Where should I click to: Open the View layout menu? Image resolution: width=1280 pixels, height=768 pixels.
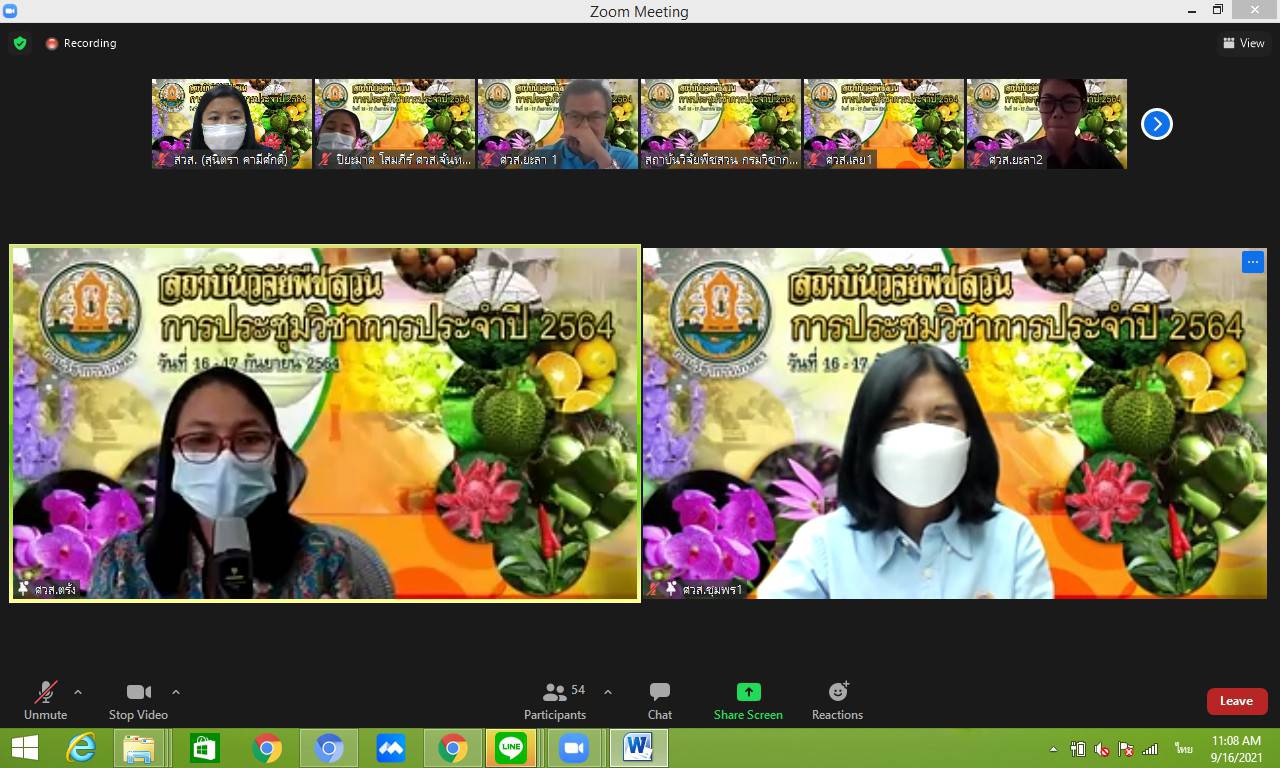click(1243, 43)
